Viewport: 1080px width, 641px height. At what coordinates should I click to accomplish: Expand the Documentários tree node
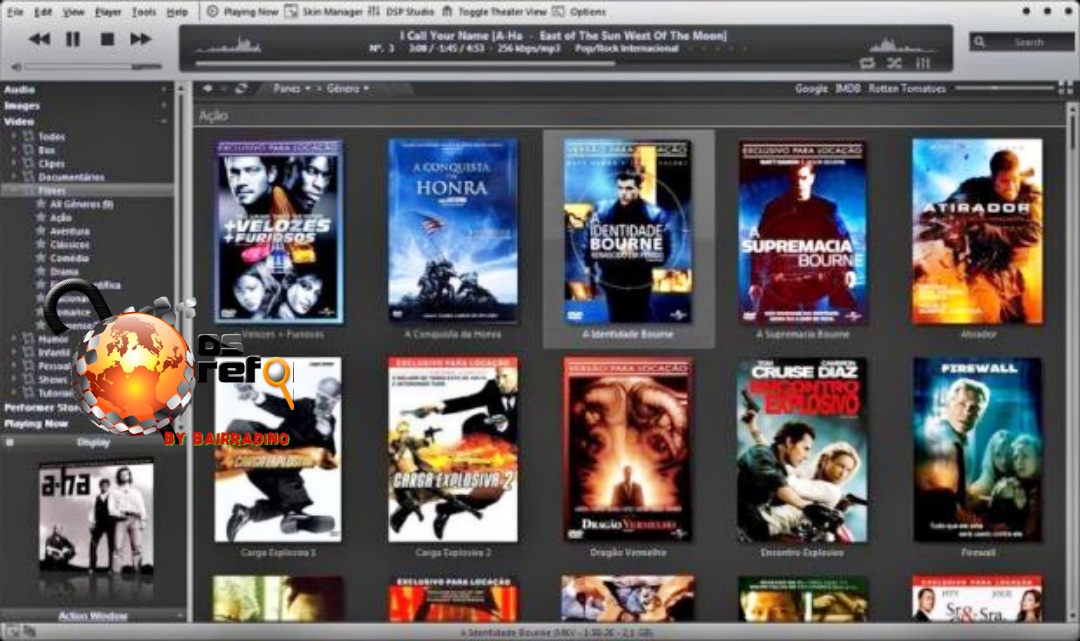(x=14, y=177)
